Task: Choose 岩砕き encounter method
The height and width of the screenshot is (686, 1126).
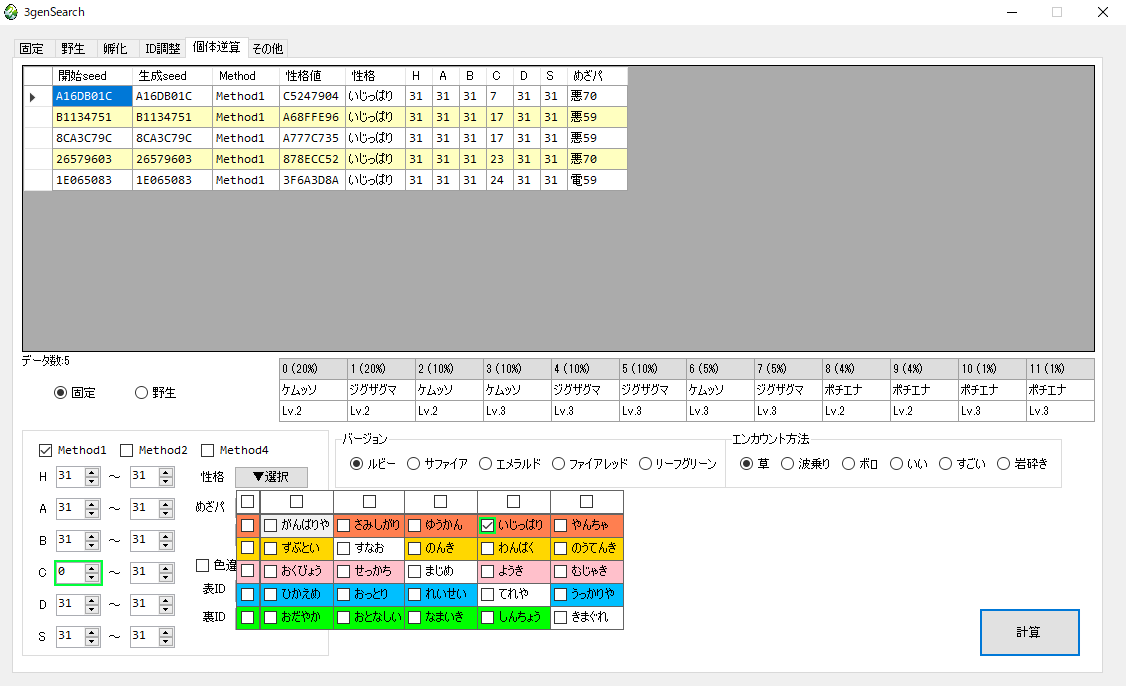Action: click(x=1023, y=464)
